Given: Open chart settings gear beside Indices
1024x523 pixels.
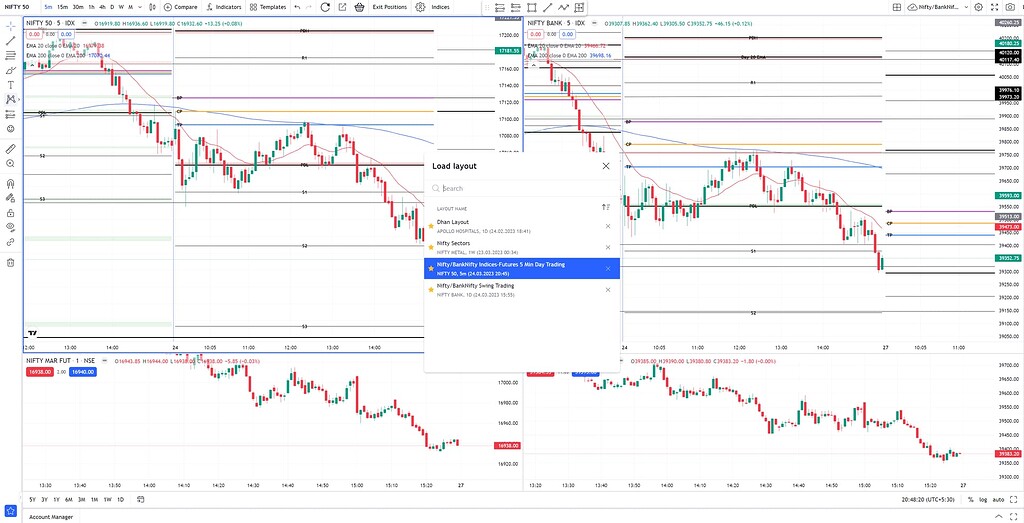Looking at the screenshot, I should tap(420, 7).
